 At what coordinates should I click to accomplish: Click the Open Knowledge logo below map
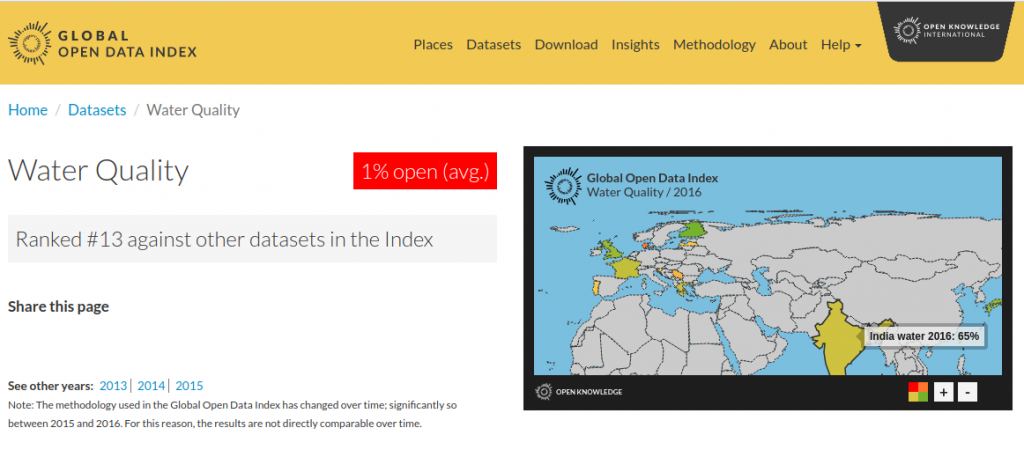pos(578,392)
